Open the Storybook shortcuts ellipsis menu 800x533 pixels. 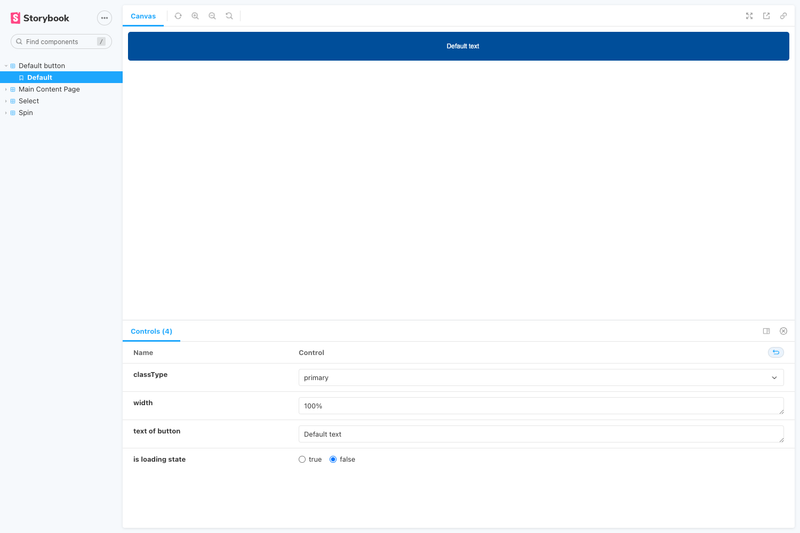(x=104, y=18)
